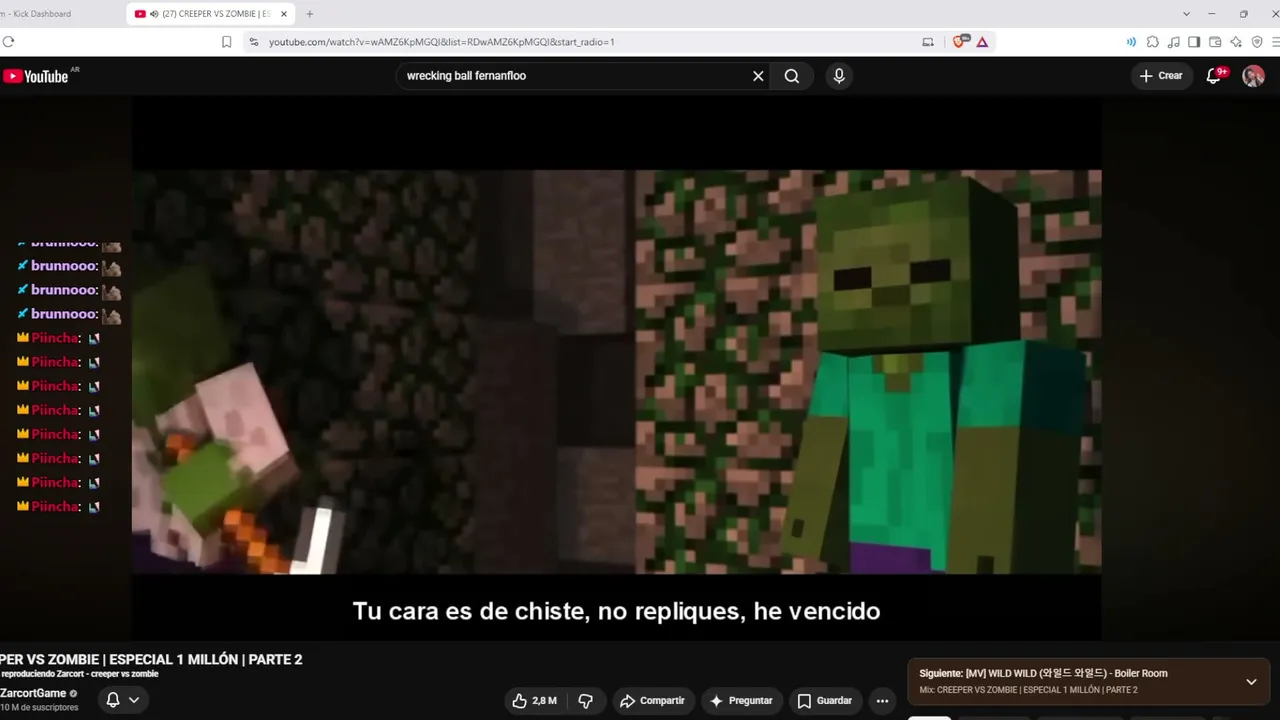Screen dimensions: 1280x720
Task: Start voice search with the microphone
Action: point(839,76)
